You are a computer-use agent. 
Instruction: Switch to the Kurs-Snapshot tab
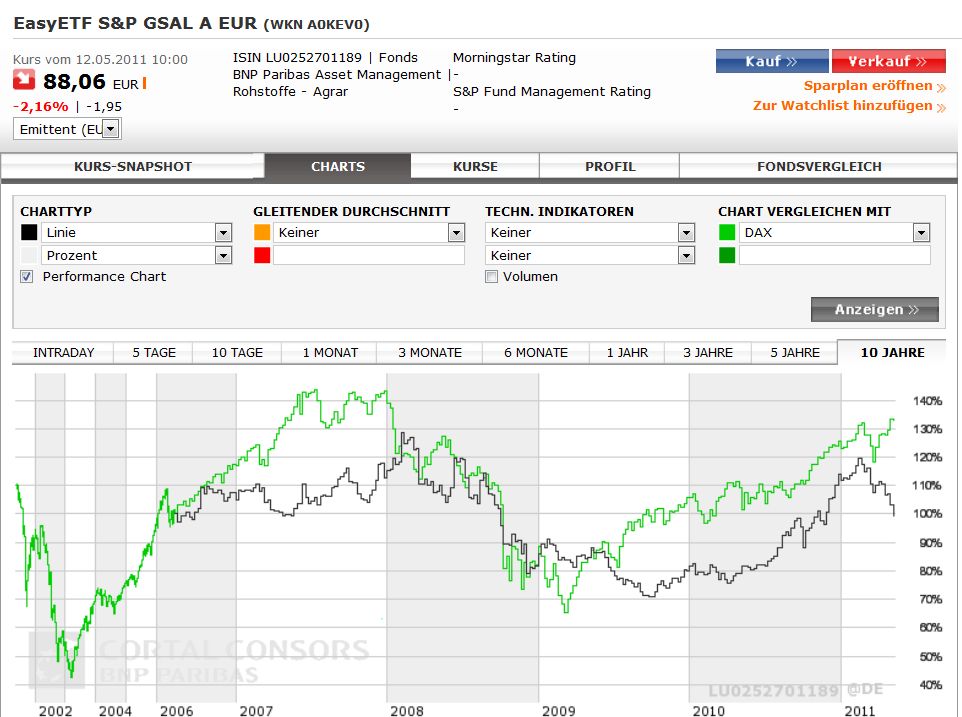[133, 166]
